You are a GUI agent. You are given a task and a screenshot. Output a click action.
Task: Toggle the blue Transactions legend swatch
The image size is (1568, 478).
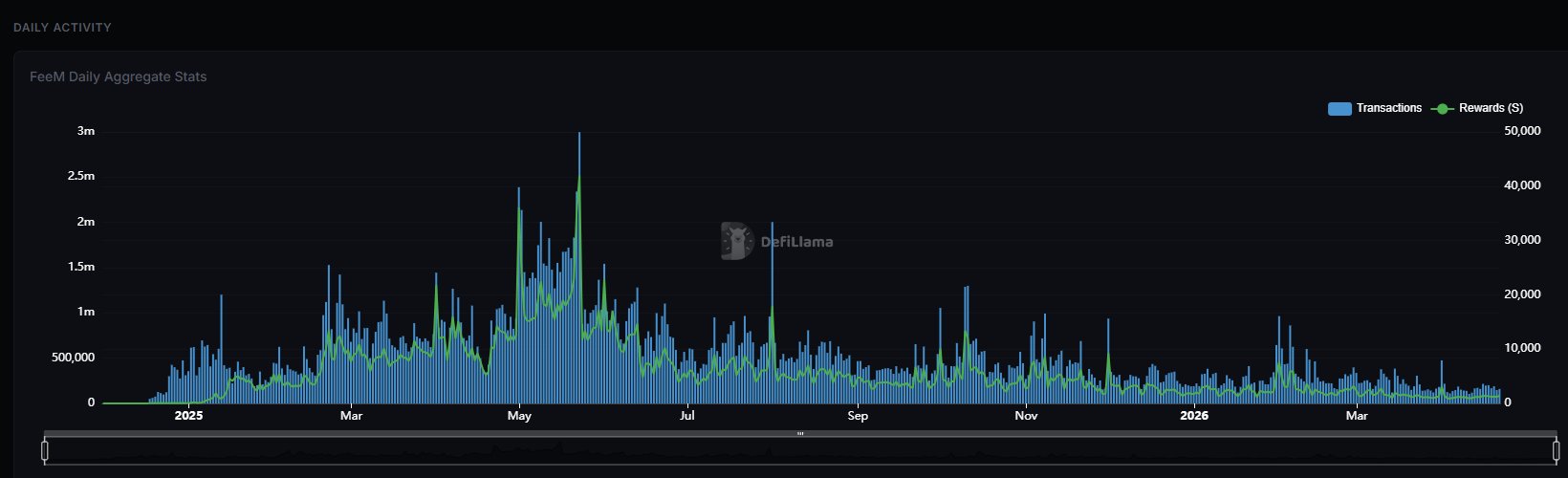click(x=1339, y=108)
